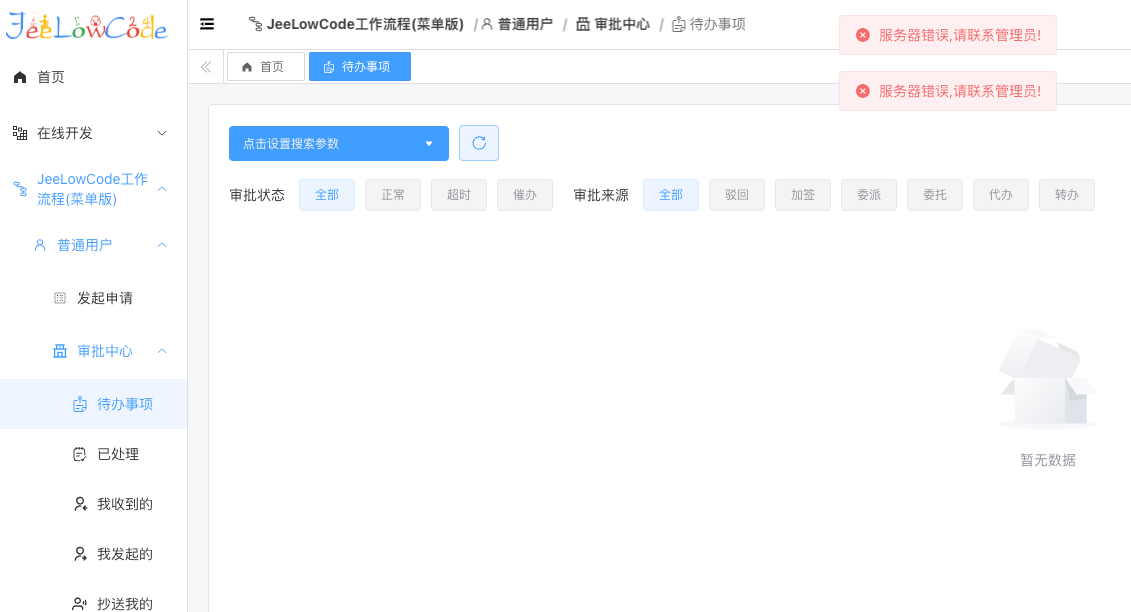Open 我发起的 menu item

[x=94, y=554]
